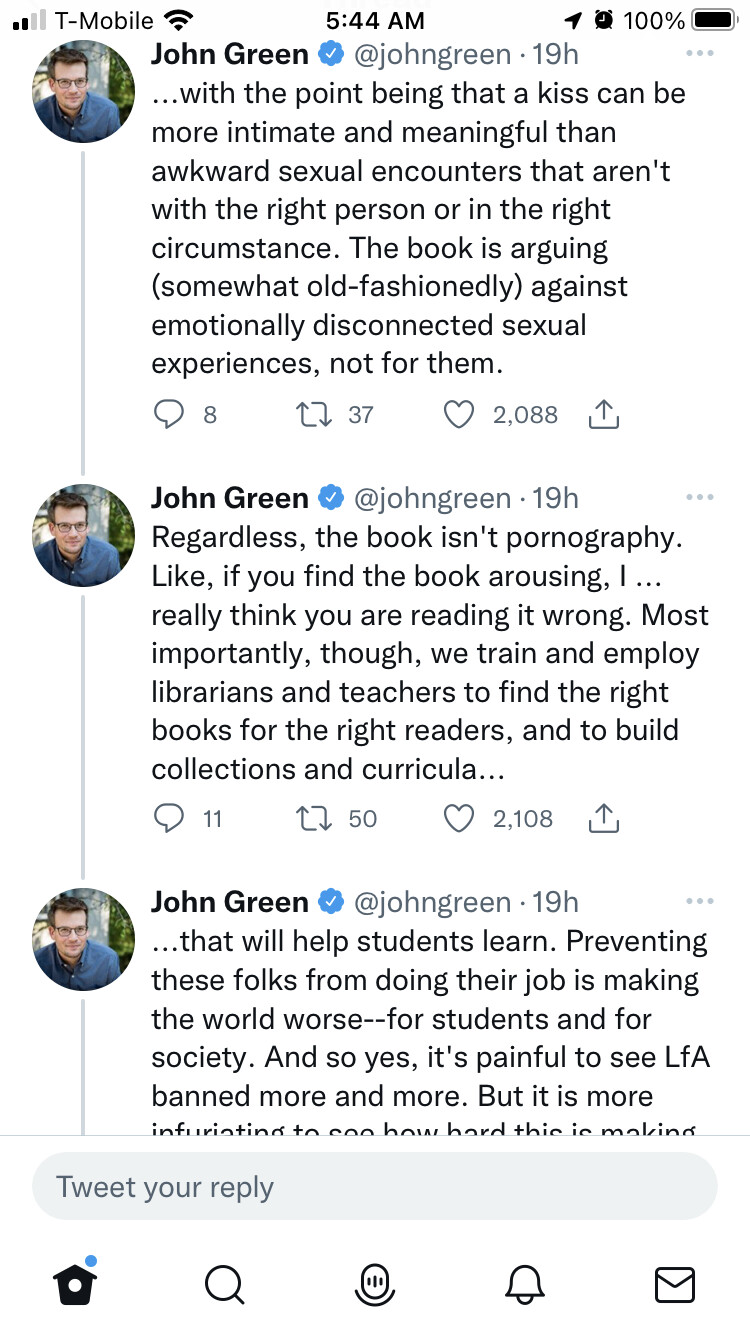Tap John Green's name on the first tweet
750x1334 pixels.
coord(230,54)
